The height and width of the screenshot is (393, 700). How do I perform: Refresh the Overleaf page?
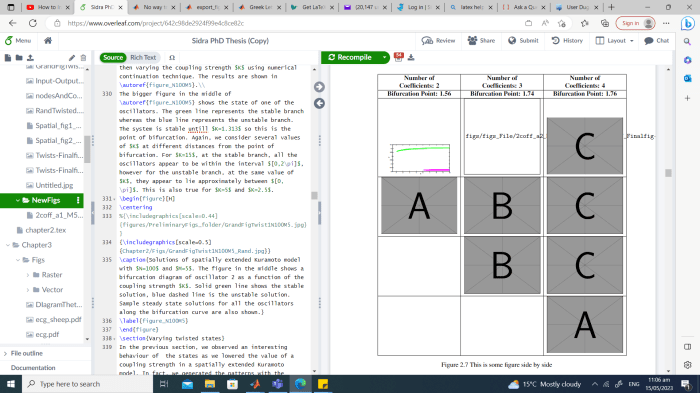point(33,23)
